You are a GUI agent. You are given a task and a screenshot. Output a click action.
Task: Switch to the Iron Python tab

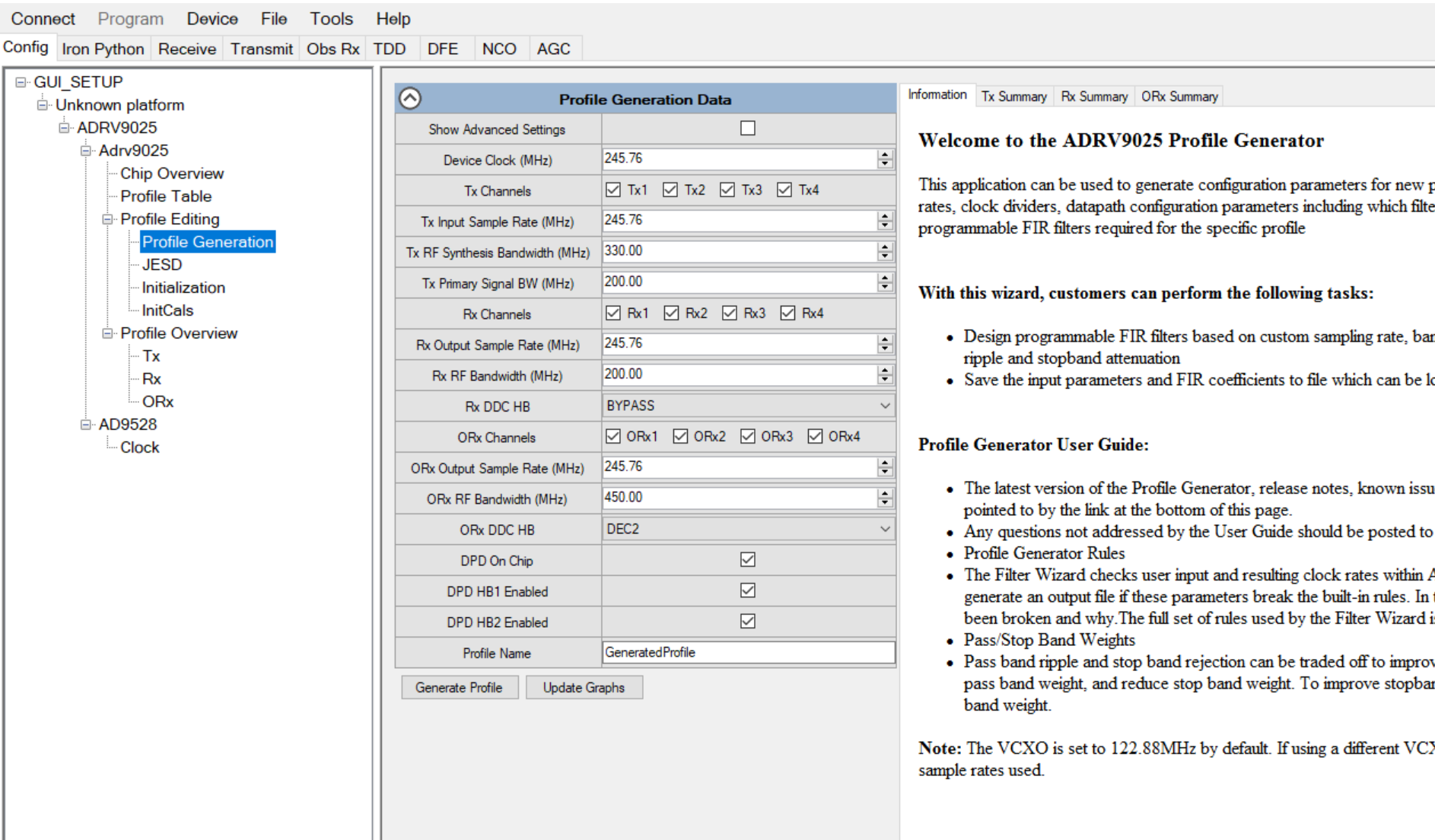[103, 49]
